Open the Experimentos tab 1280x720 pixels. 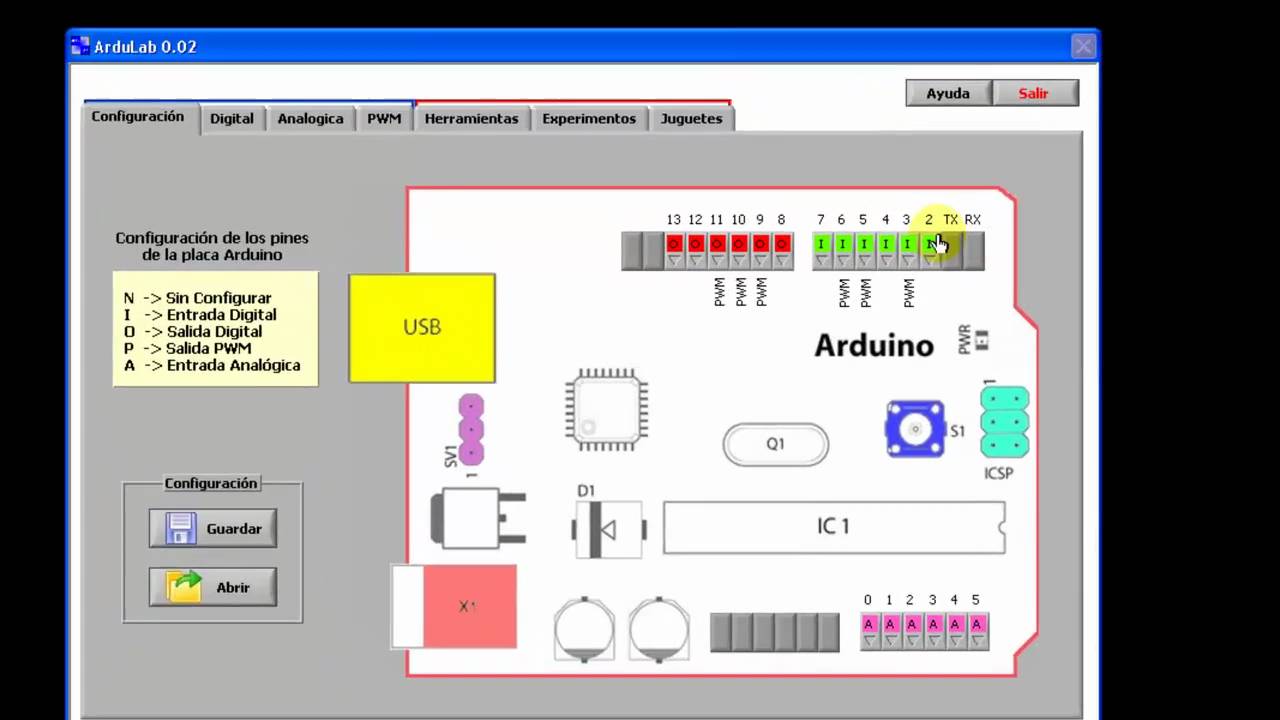click(x=589, y=118)
